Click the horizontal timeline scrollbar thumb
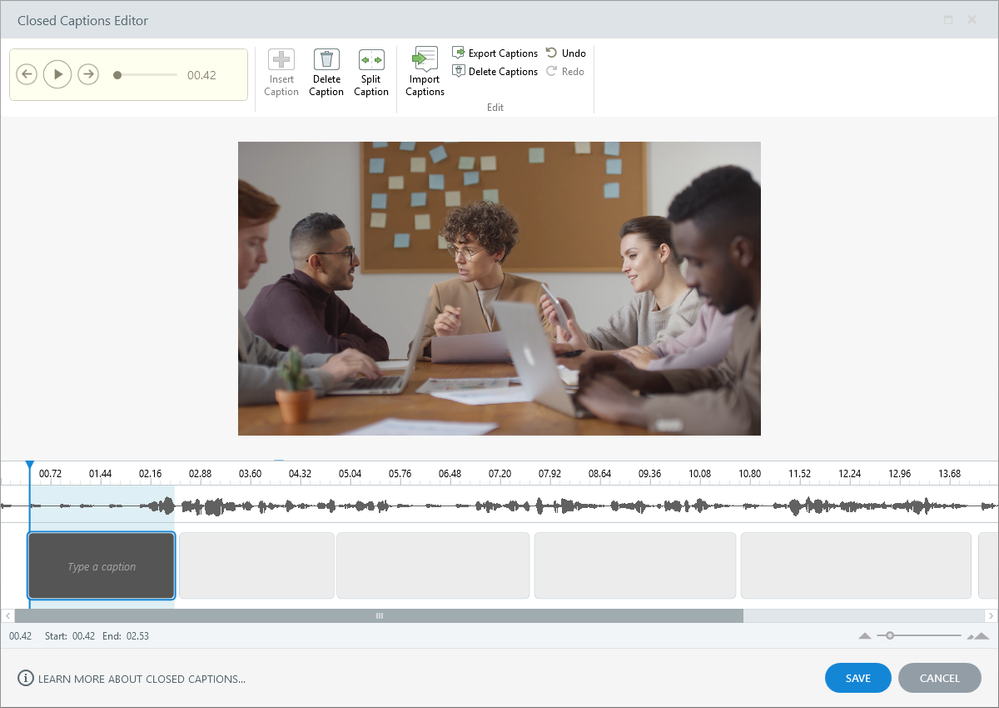999x708 pixels. click(379, 616)
